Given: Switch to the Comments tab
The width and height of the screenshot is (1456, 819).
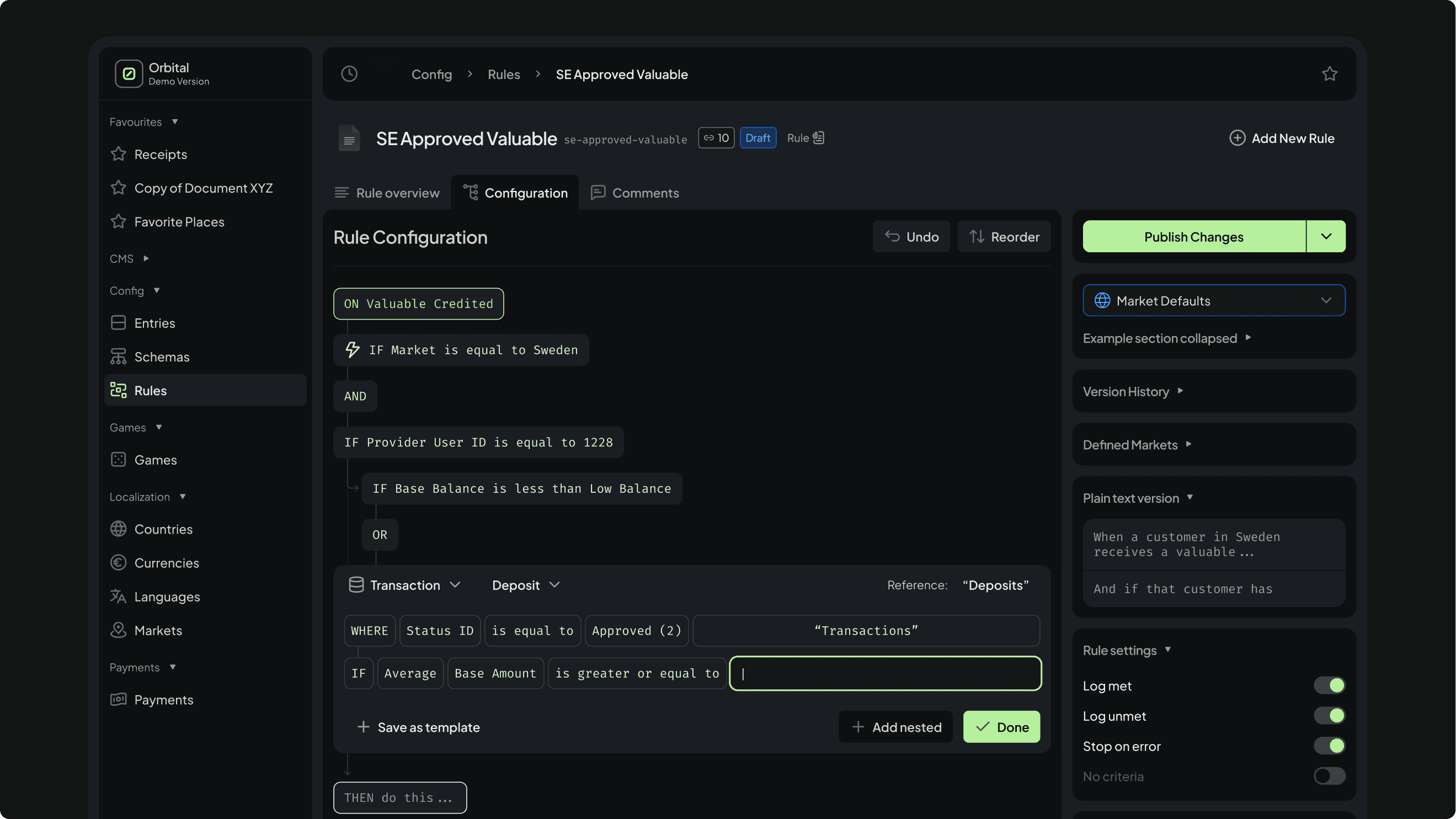Looking at the screenshot, I should pos(634,193).
